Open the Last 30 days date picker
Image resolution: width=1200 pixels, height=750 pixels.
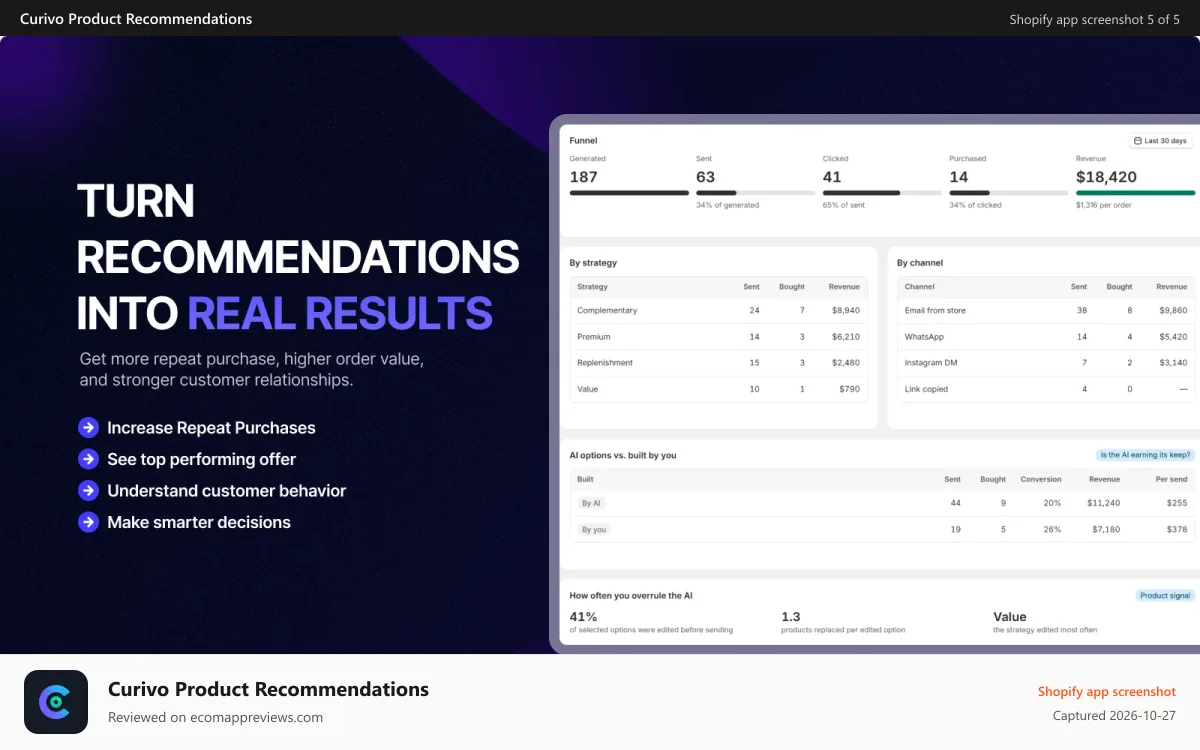pyautogui.click(x=1161, y=141)
